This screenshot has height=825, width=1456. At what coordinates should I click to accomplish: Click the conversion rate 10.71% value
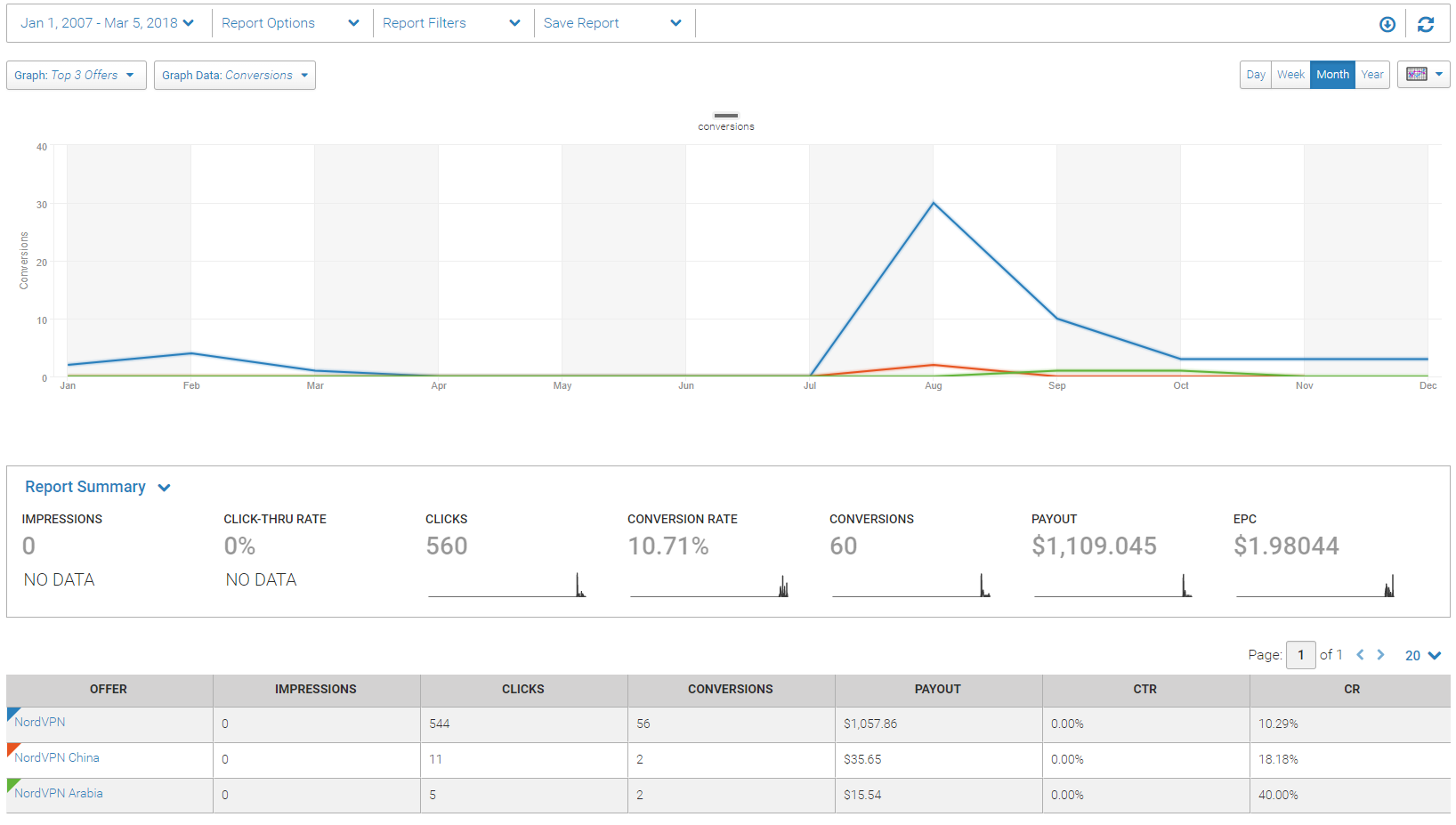click(668, 546)
